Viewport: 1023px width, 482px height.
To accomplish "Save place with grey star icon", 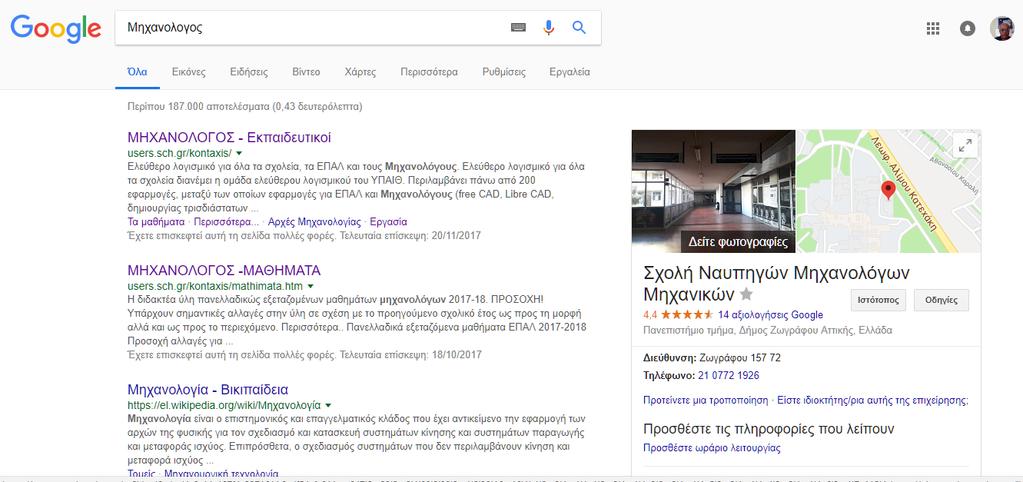I will (x=746, y=294).
